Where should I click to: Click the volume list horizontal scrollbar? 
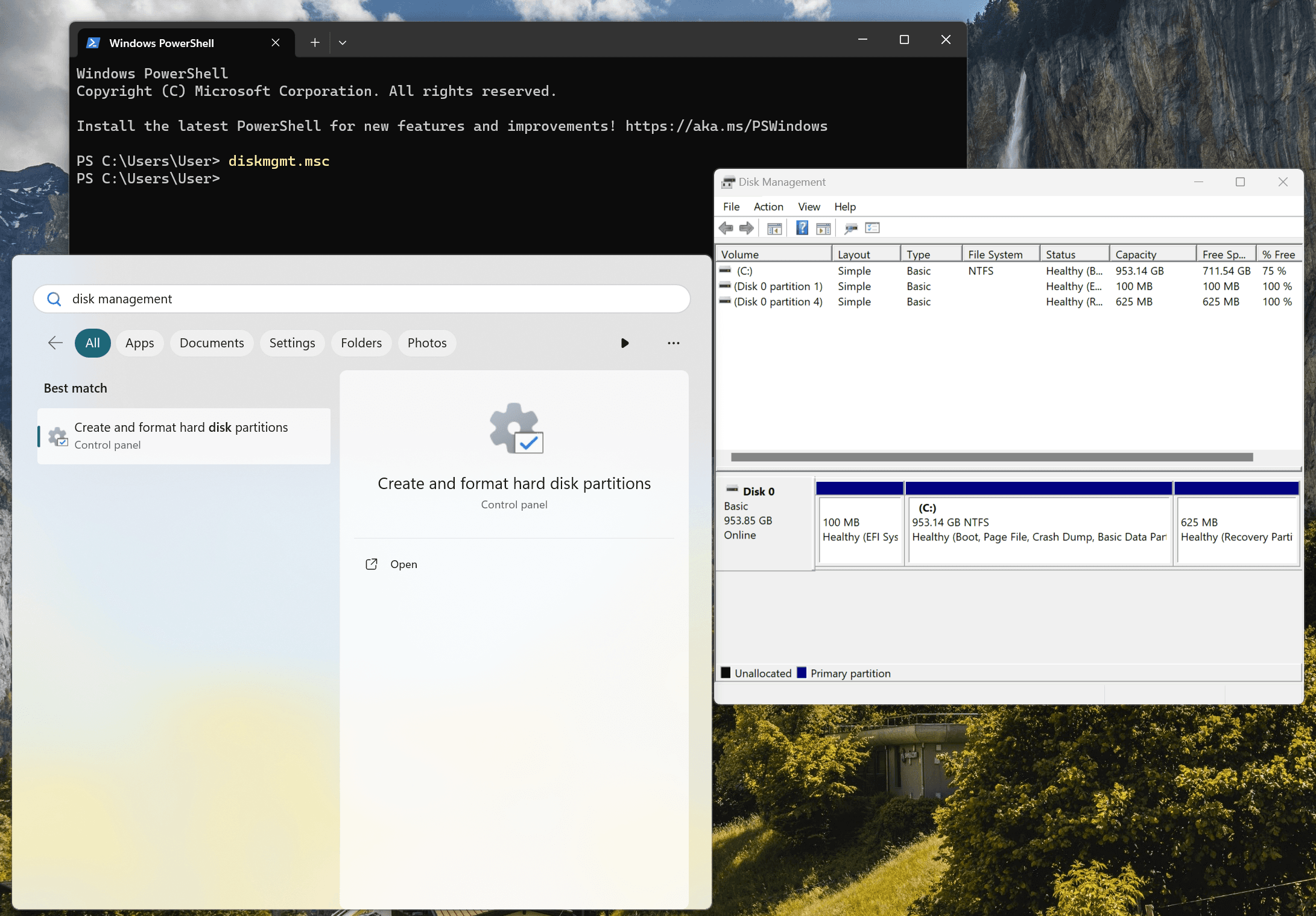pos(992,457)
